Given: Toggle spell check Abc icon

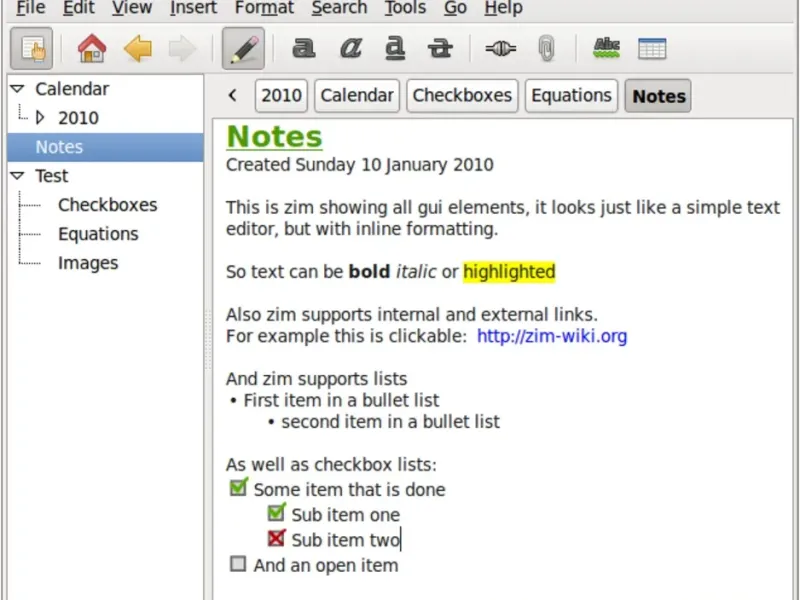Looking at the screenshot, I should tap(607, 49).
